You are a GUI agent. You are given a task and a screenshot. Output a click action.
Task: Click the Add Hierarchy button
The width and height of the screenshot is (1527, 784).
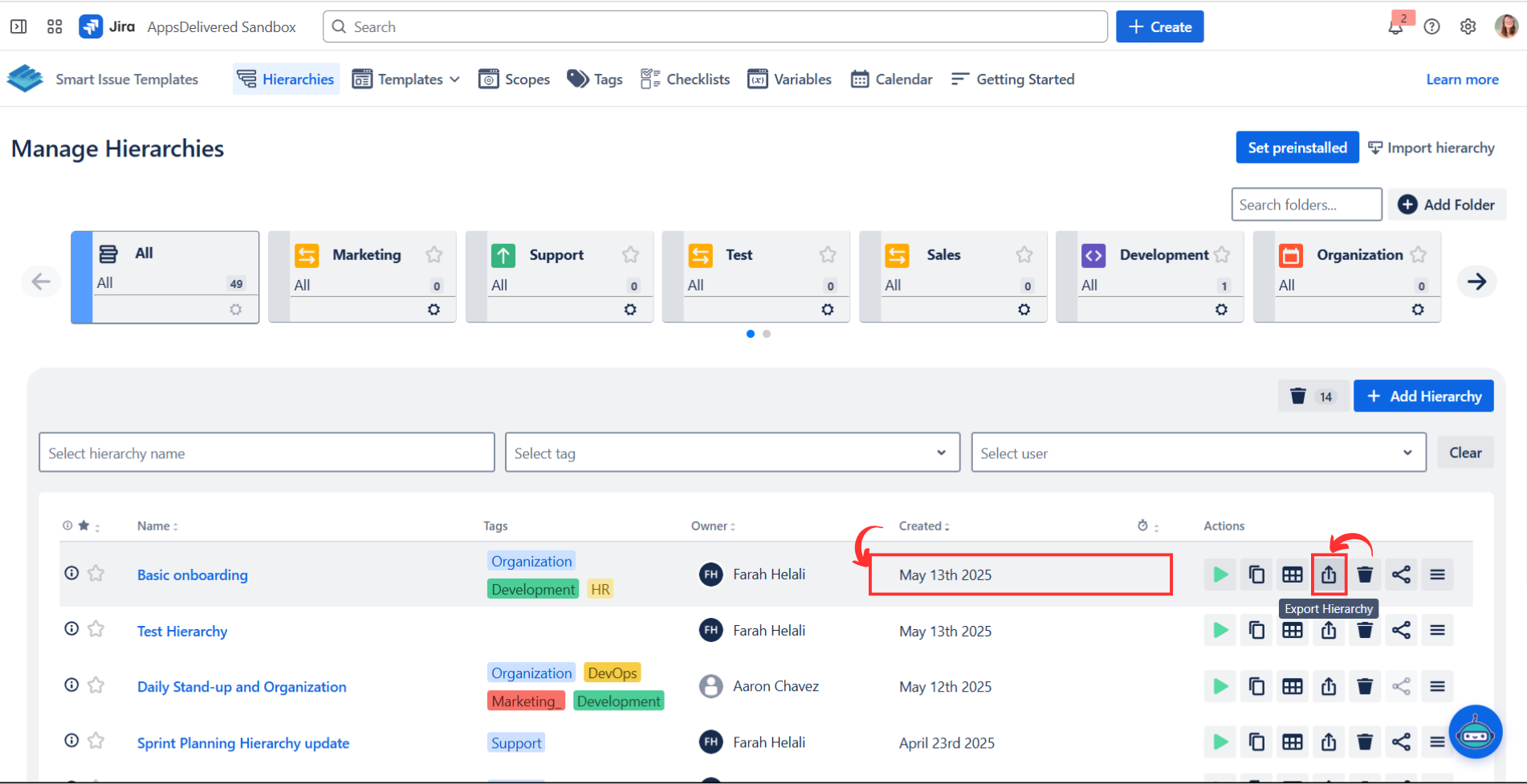pos(1423,396)
